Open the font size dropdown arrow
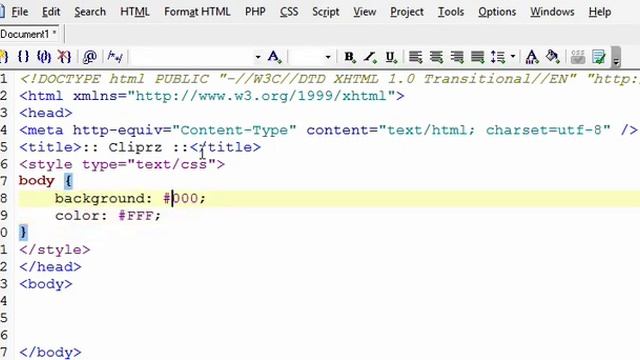The height and width of the screenshot is (360, 640). point(328,57)
